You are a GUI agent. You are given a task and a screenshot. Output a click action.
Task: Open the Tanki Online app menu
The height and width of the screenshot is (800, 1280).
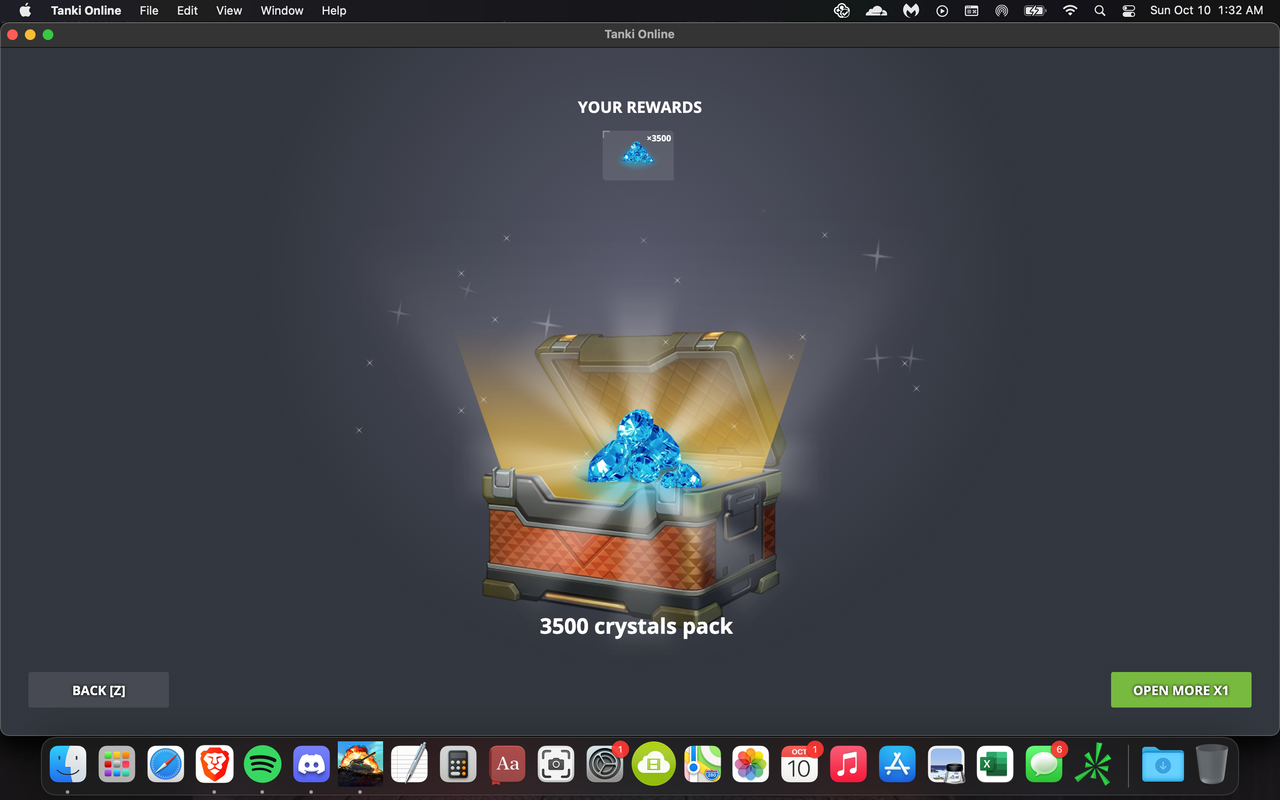pos(86,10)
